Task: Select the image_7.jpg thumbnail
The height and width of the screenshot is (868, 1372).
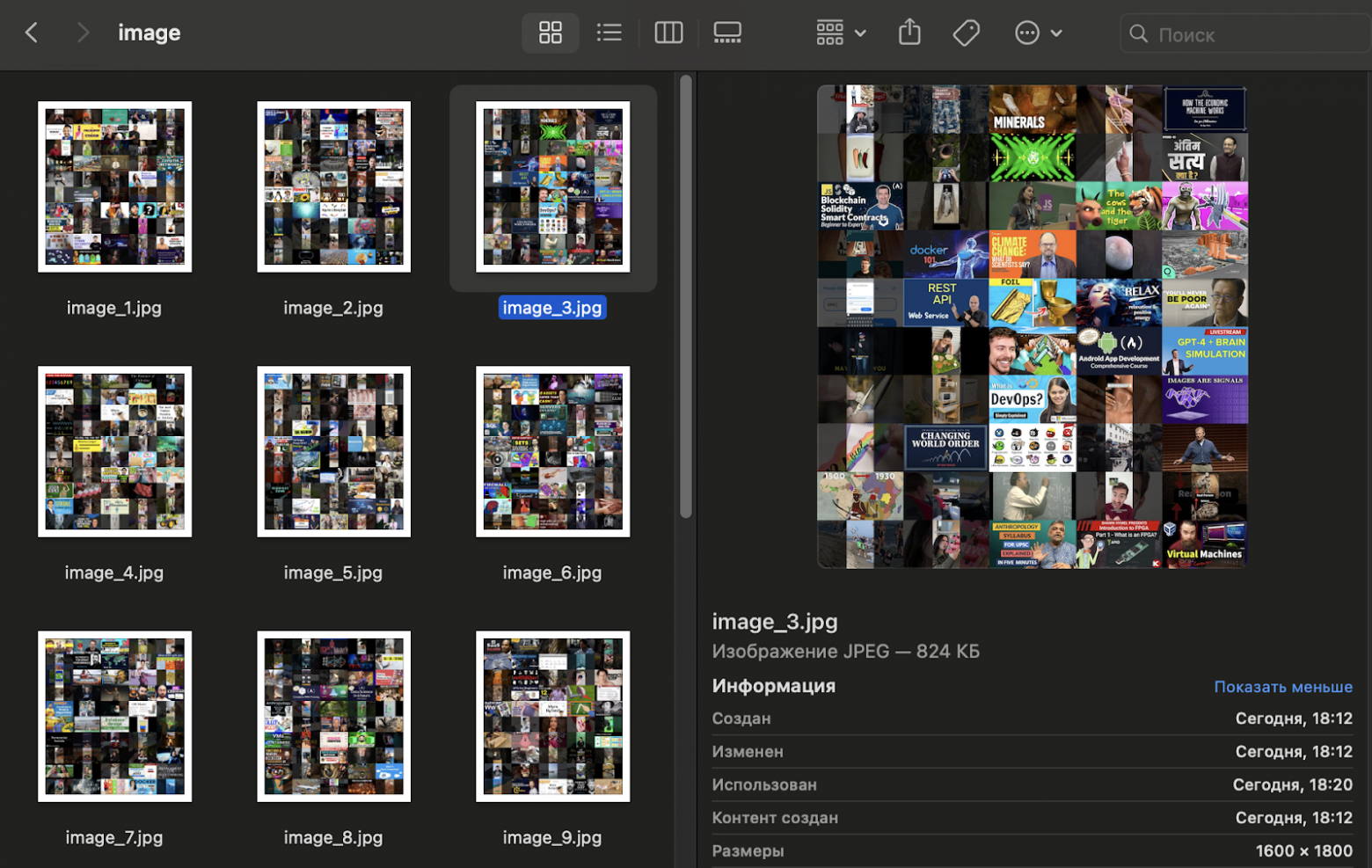Action: click(x=114, y=716)
